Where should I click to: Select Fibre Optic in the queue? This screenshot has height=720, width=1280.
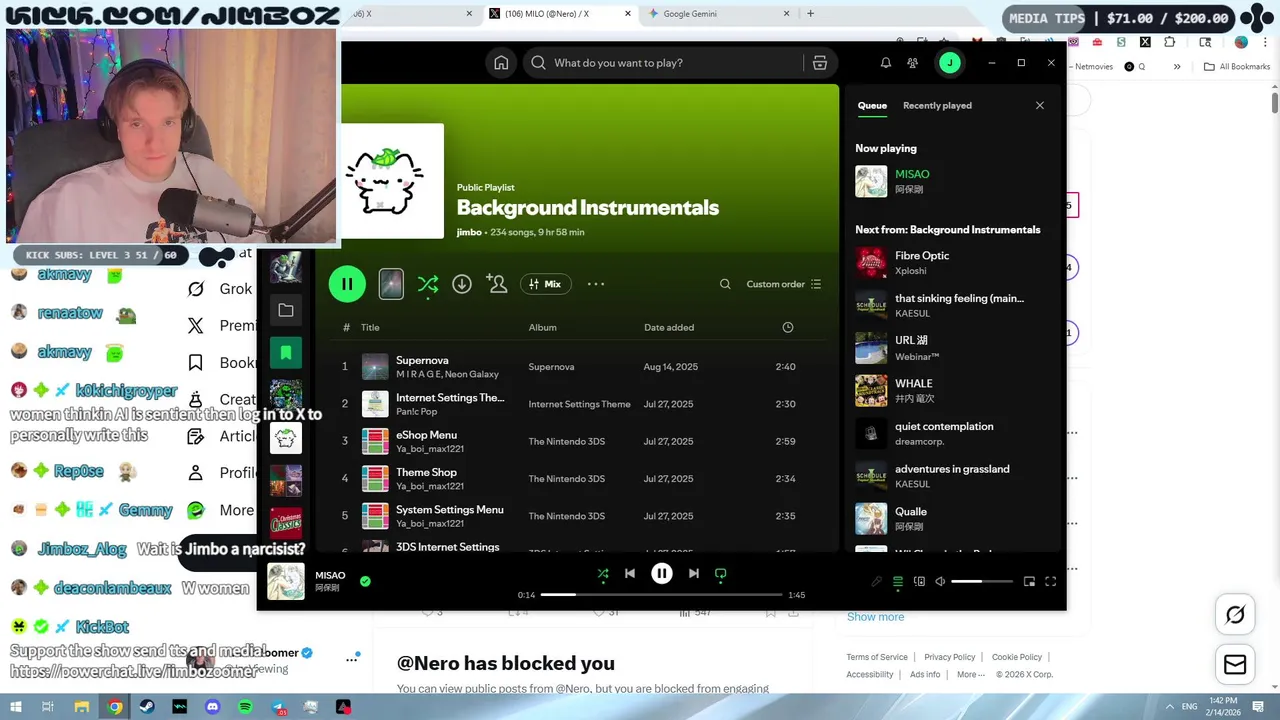point(951,263)
